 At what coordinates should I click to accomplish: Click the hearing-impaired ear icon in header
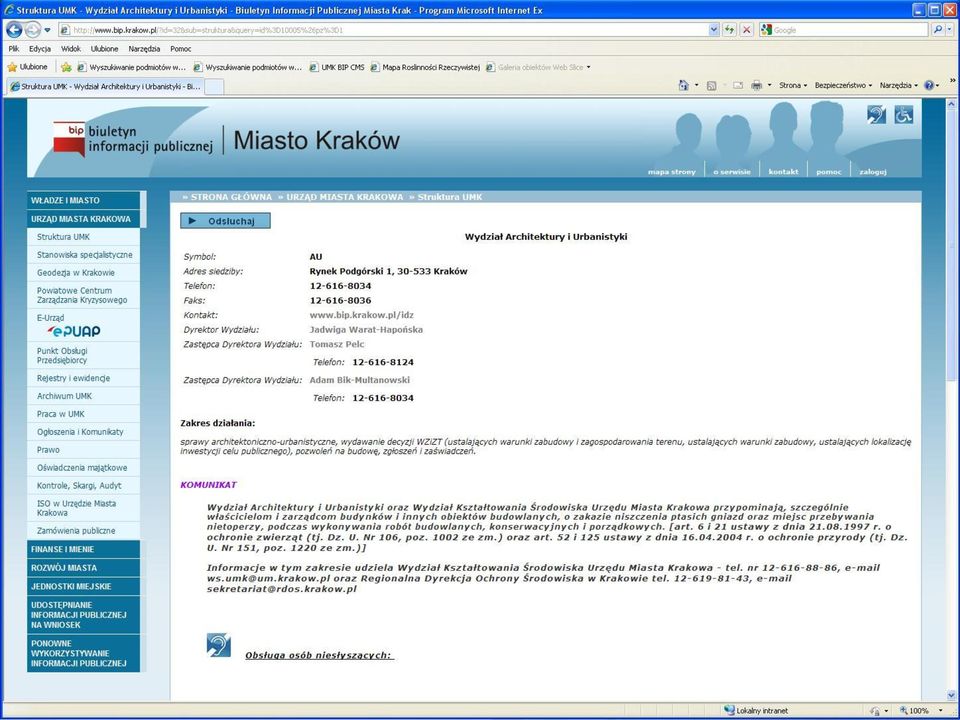pos(877,115)
